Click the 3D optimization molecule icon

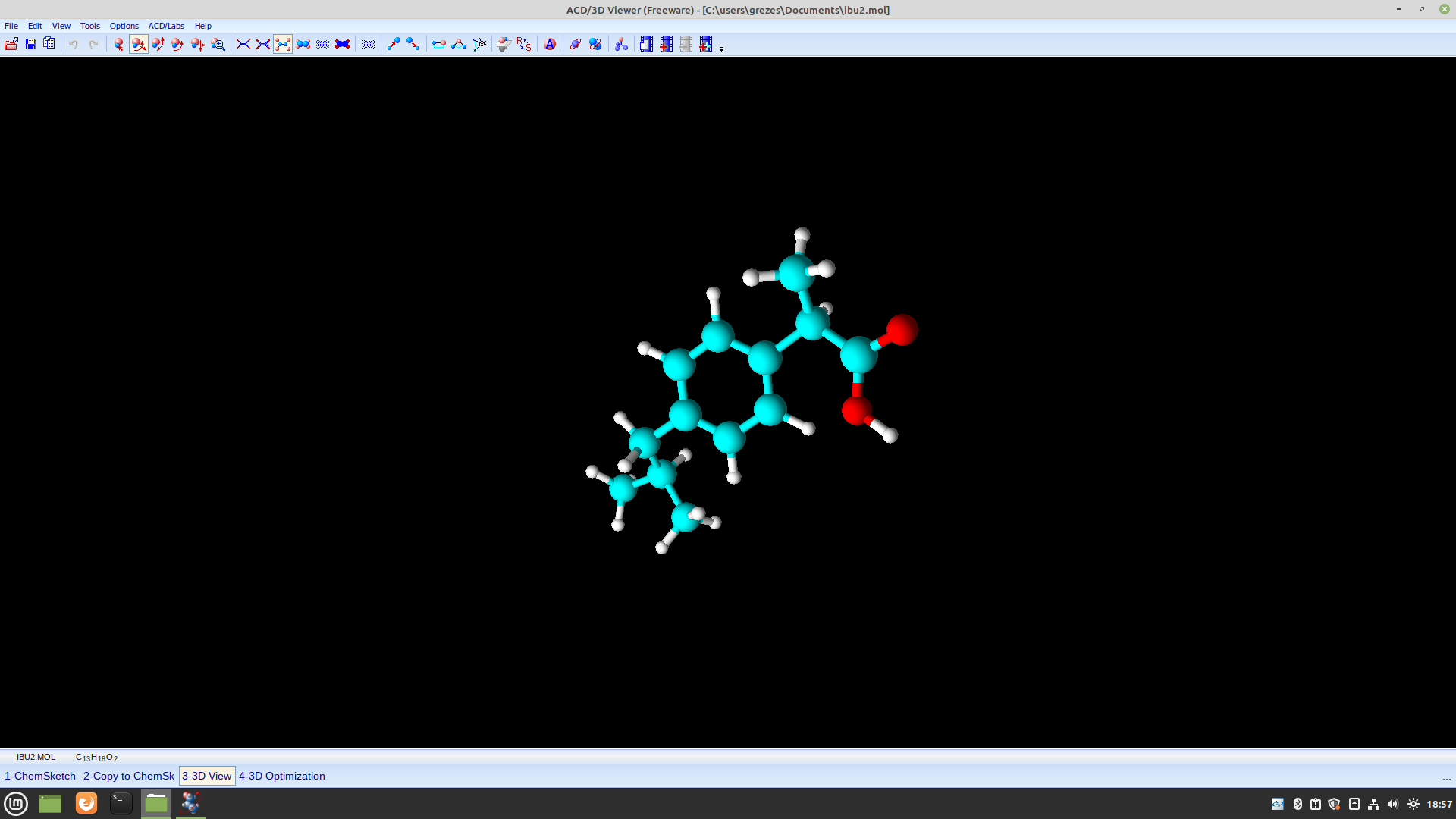tap(621, 45)
